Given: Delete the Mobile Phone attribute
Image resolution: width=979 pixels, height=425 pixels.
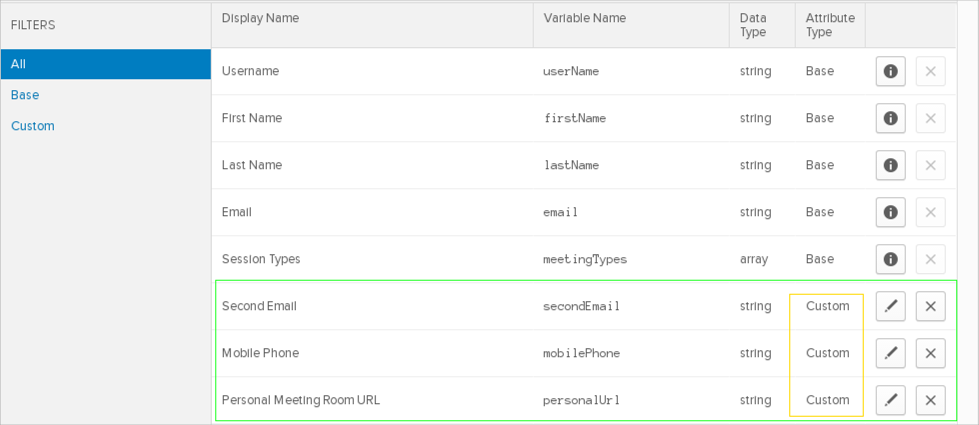Looking at the screenshot, I should point(930,353).
